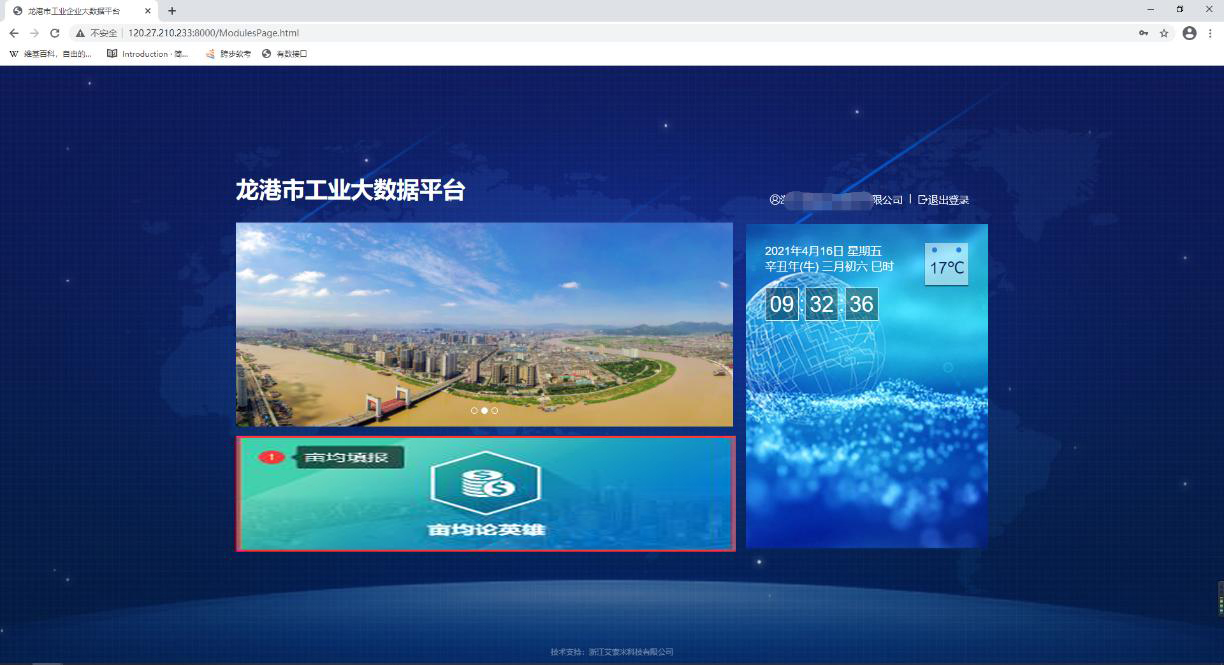Go back to the previous page
The image size is (1224, 665).
click(14, 33)
